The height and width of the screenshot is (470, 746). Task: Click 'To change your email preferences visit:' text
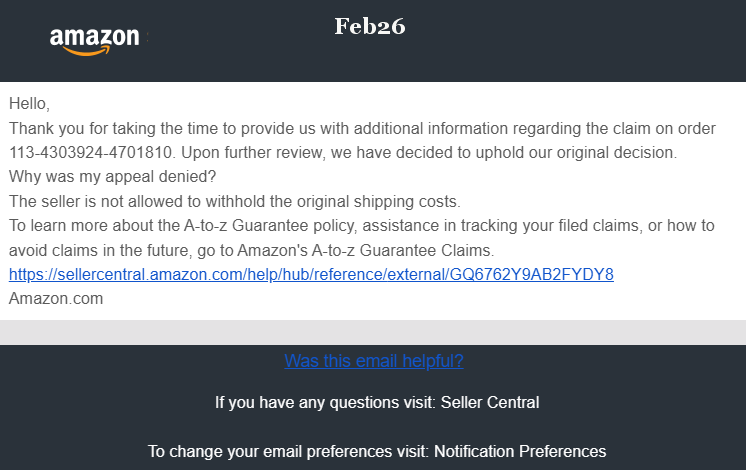pyautogui.click(x=289, y=451)
